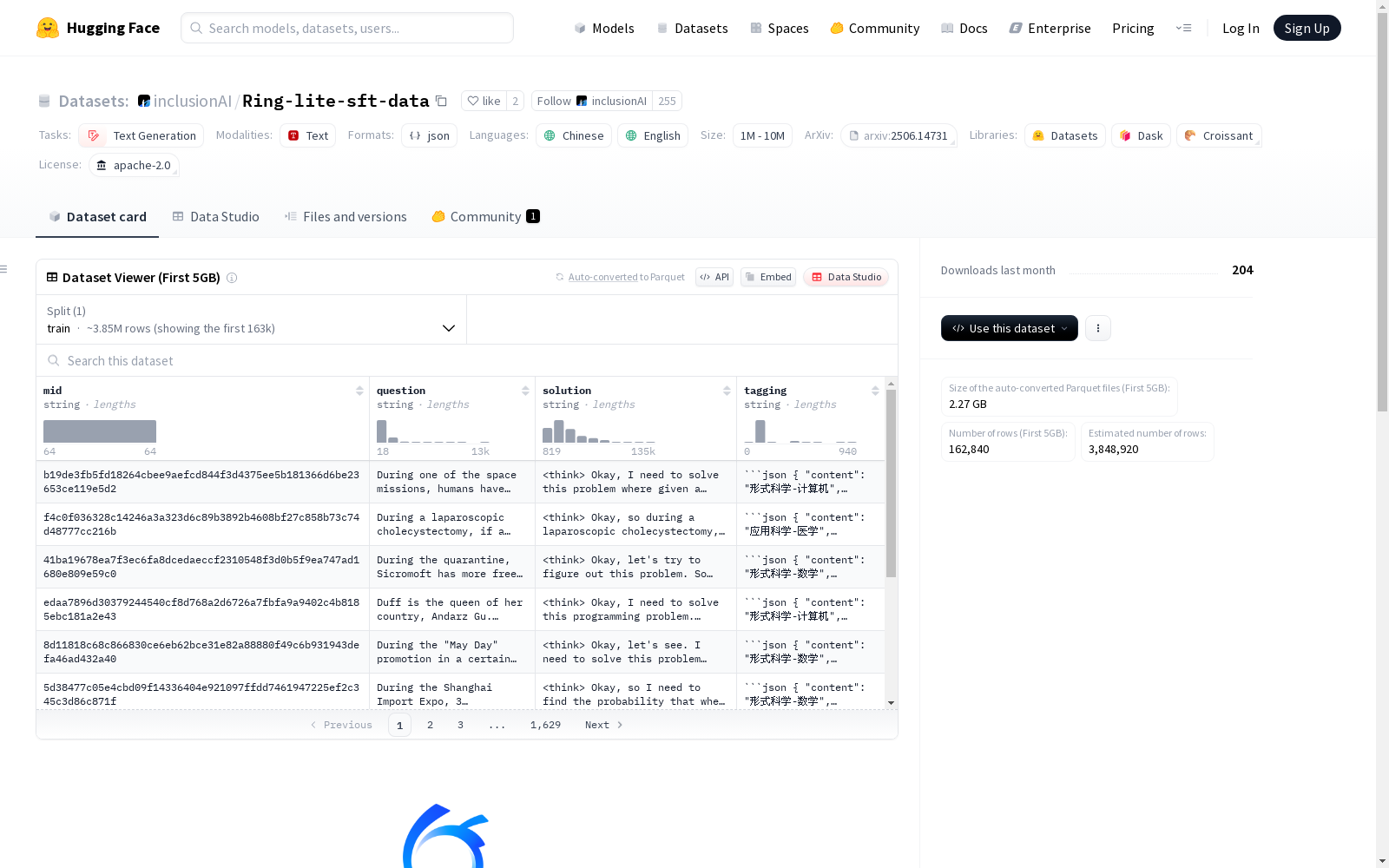1389x868 pixels.
Task: Go to the Next page of rows
Action: (x=604, y=725)
